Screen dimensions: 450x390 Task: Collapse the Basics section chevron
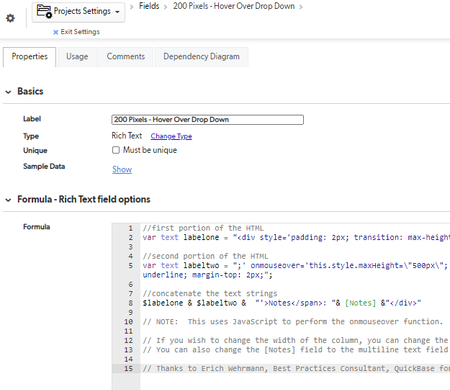click(8, 92)
